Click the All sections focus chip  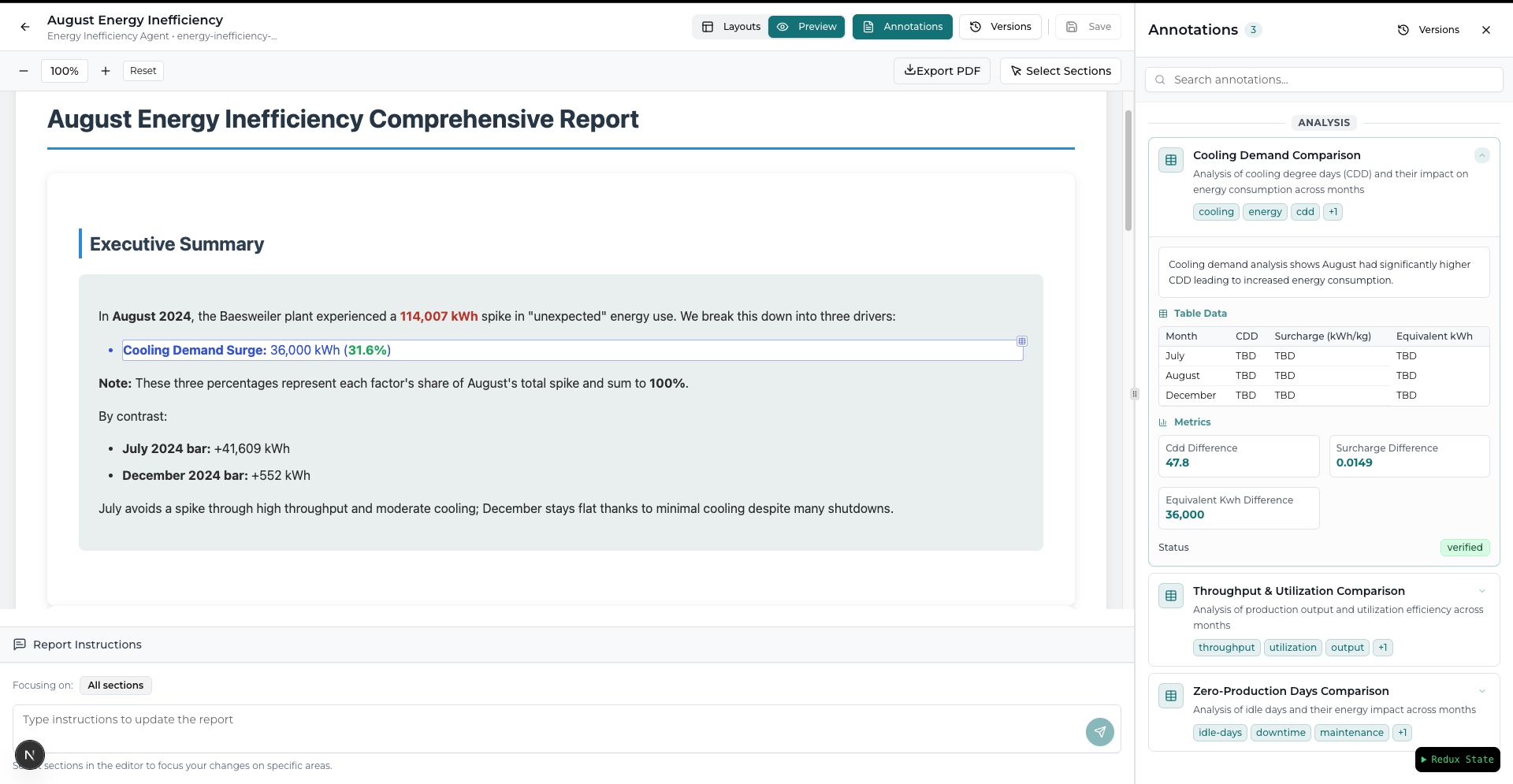pos(116,686)
